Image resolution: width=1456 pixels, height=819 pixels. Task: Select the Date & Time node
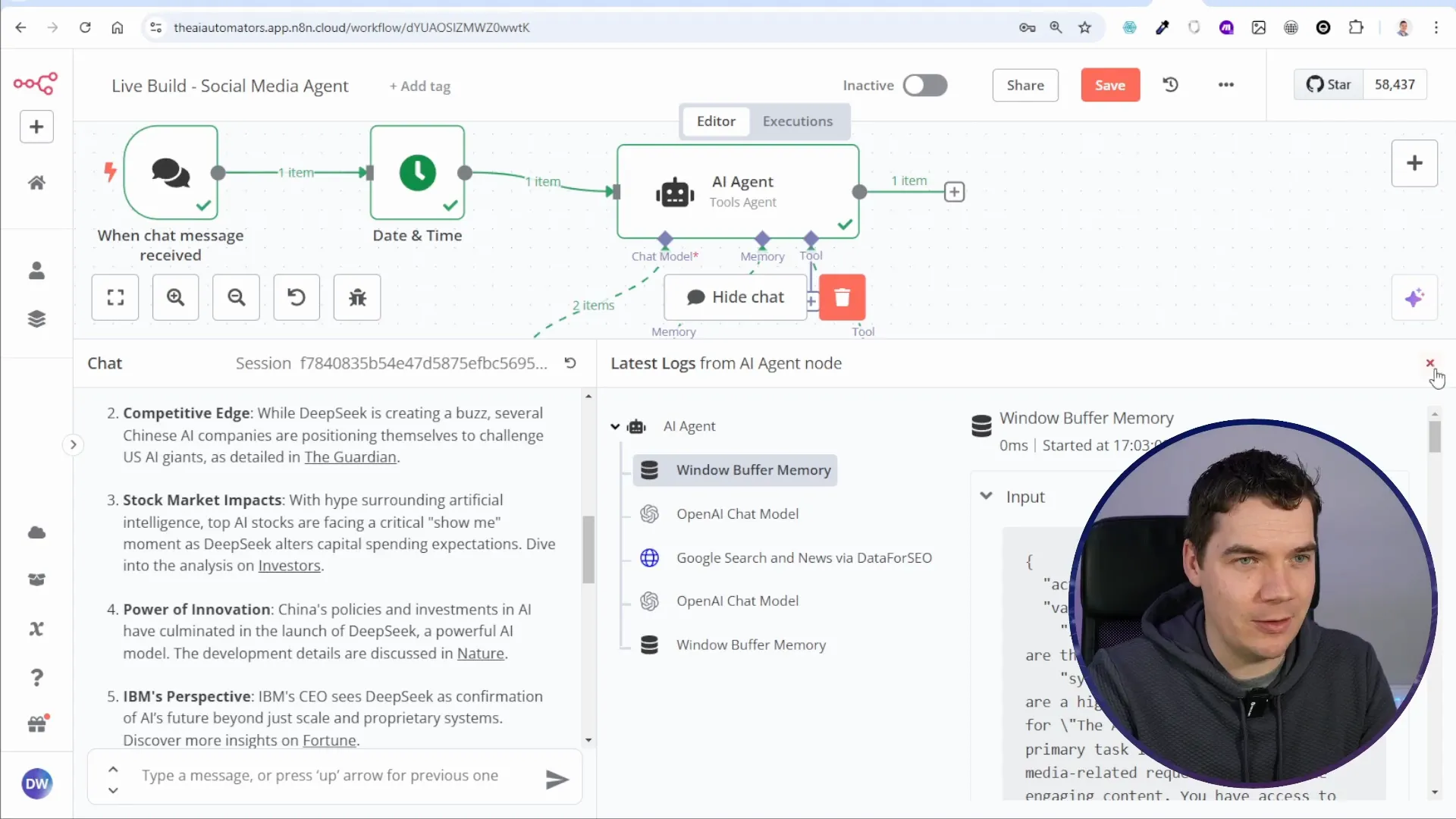pyautogui.click(x=418, y=173)
